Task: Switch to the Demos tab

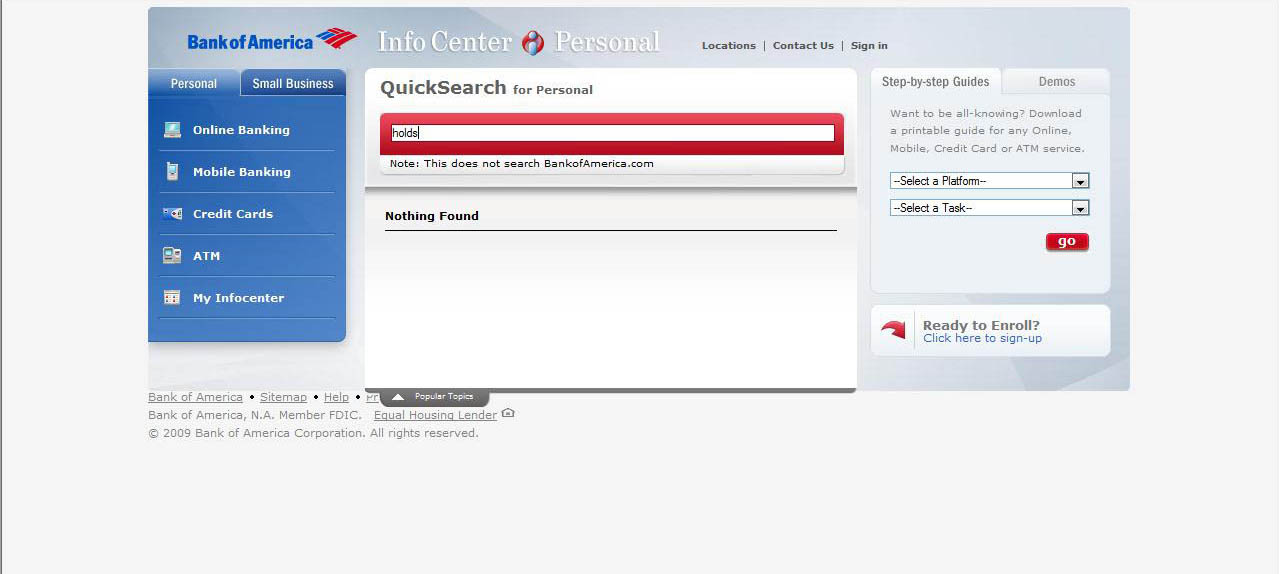Action: pyautogui.click(x=1056, y=82)
